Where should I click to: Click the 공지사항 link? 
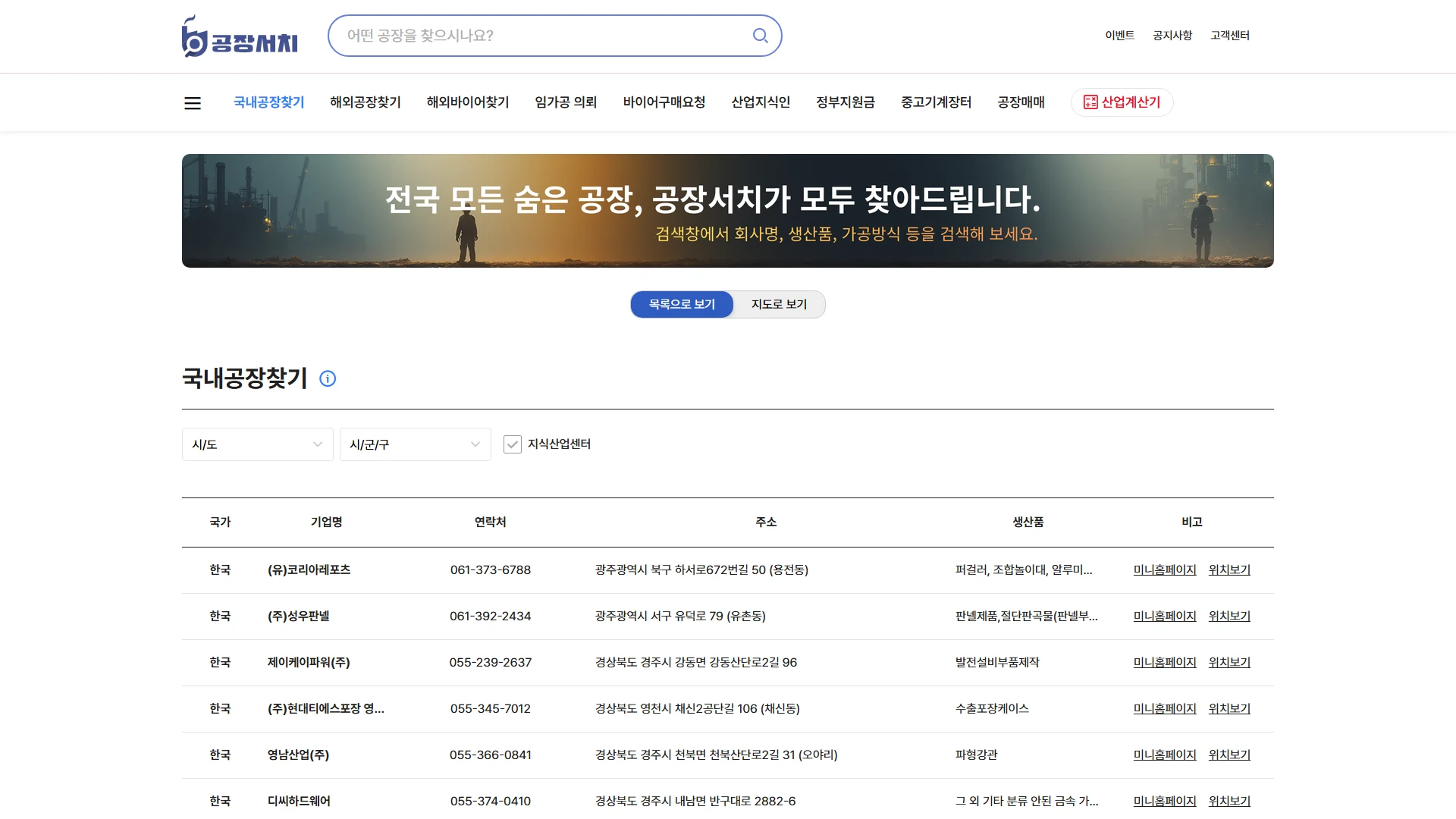pos(1172,36)
